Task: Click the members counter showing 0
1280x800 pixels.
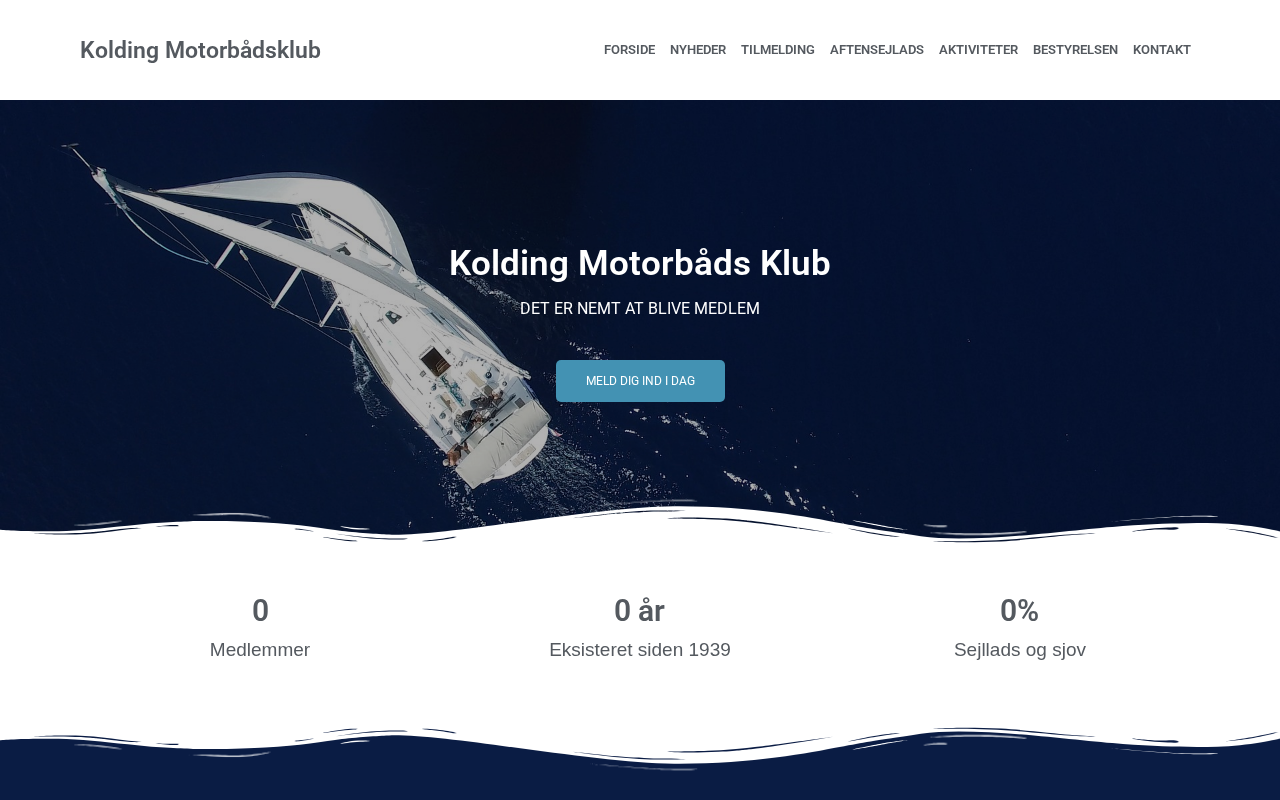Action: [260, 610]
